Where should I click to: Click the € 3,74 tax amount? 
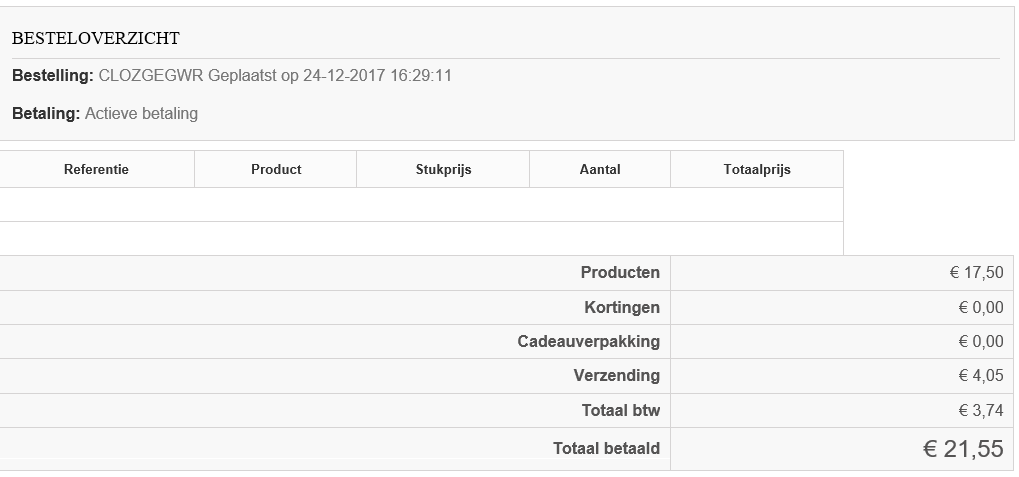pyautogui.click(x=980, y=410)
